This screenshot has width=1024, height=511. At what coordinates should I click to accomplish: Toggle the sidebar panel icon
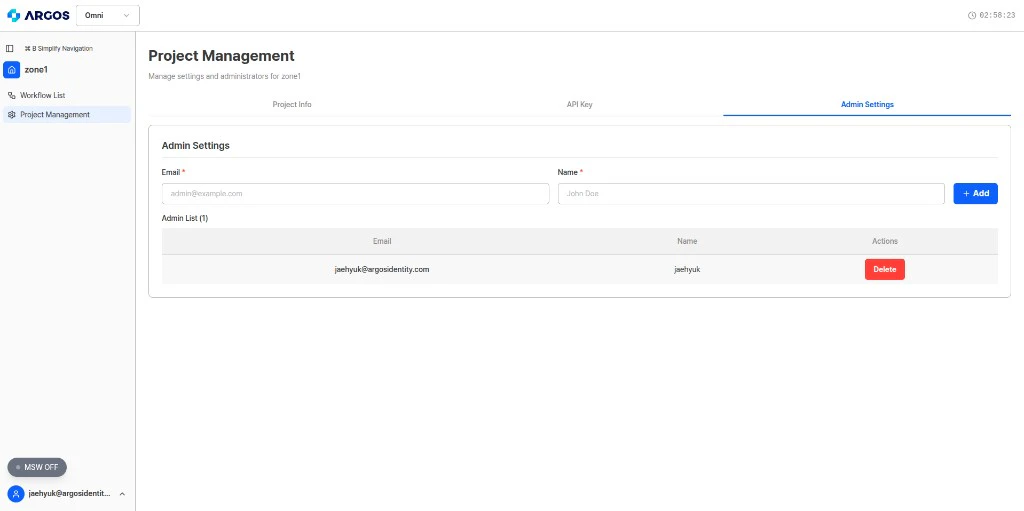pos(9,48)
